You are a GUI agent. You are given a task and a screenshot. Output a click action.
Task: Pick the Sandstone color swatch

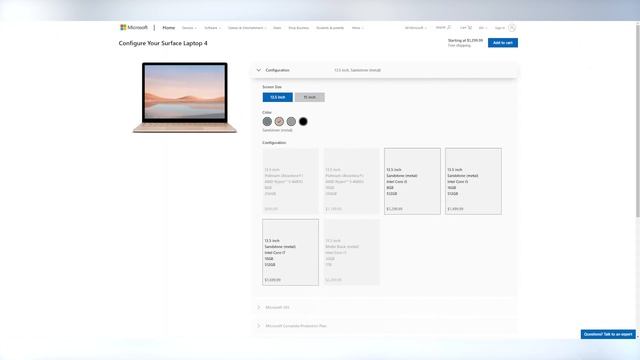279,121
